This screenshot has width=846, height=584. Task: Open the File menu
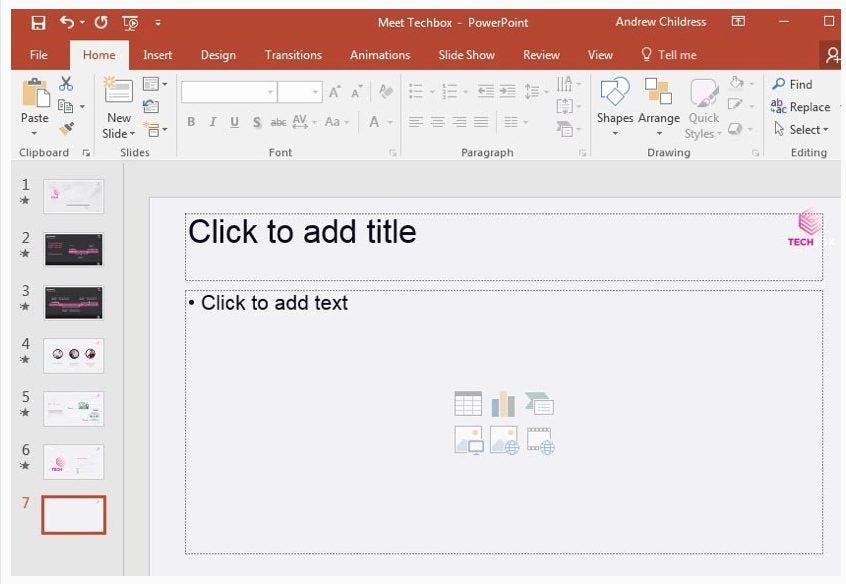click(x=39, y=55)
